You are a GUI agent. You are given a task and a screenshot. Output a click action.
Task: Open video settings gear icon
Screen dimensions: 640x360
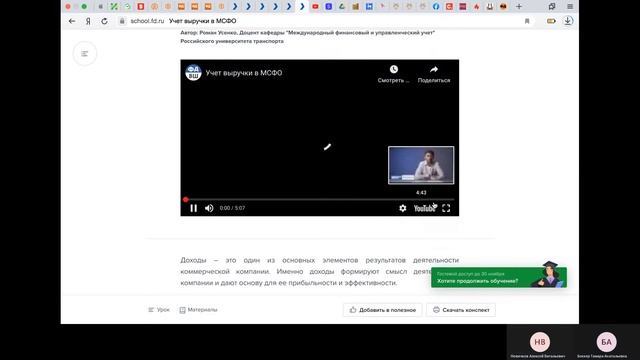[402, 208]
